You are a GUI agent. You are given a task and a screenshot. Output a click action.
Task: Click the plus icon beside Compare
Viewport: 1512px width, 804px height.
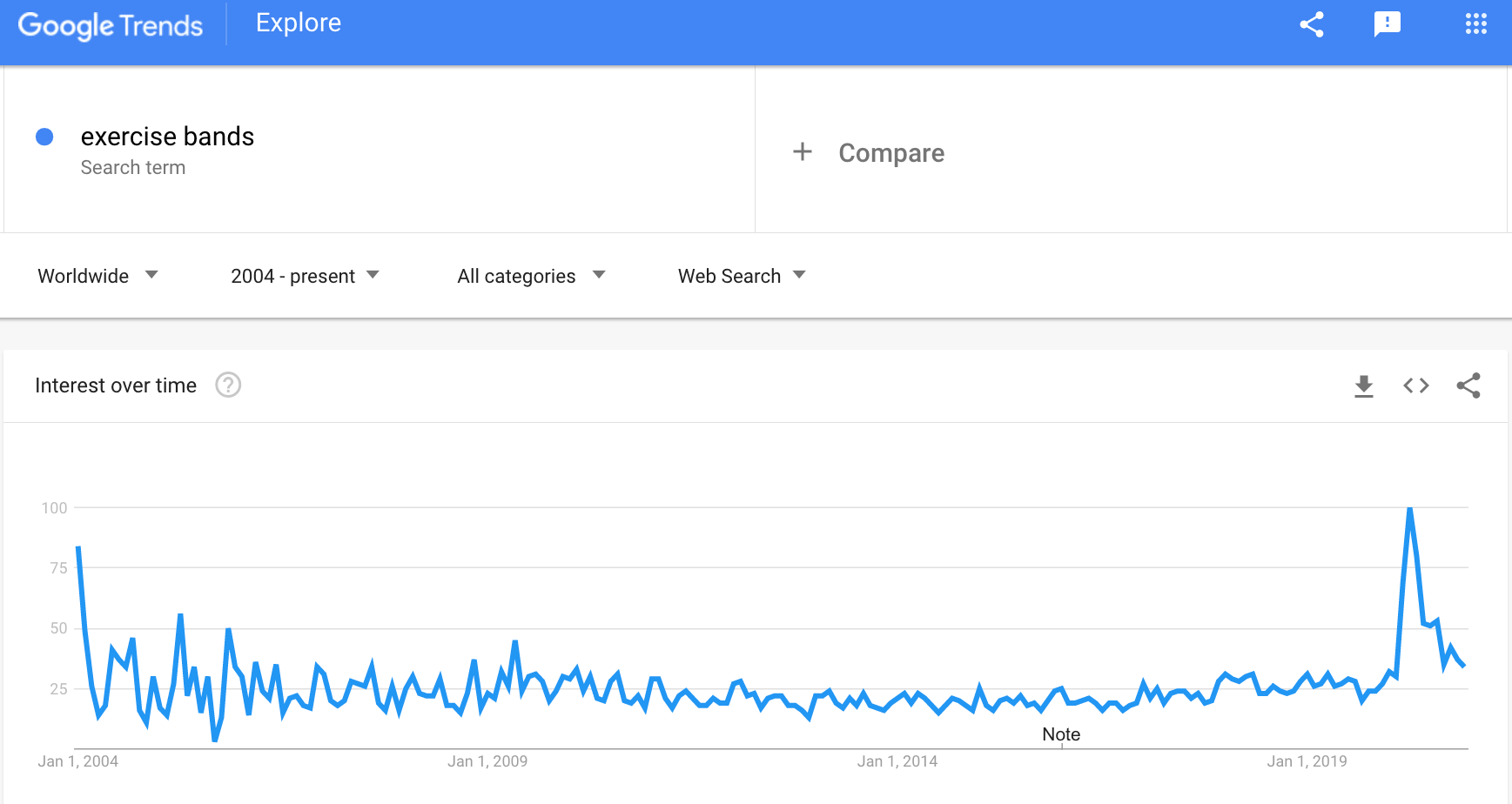point(803,152)
